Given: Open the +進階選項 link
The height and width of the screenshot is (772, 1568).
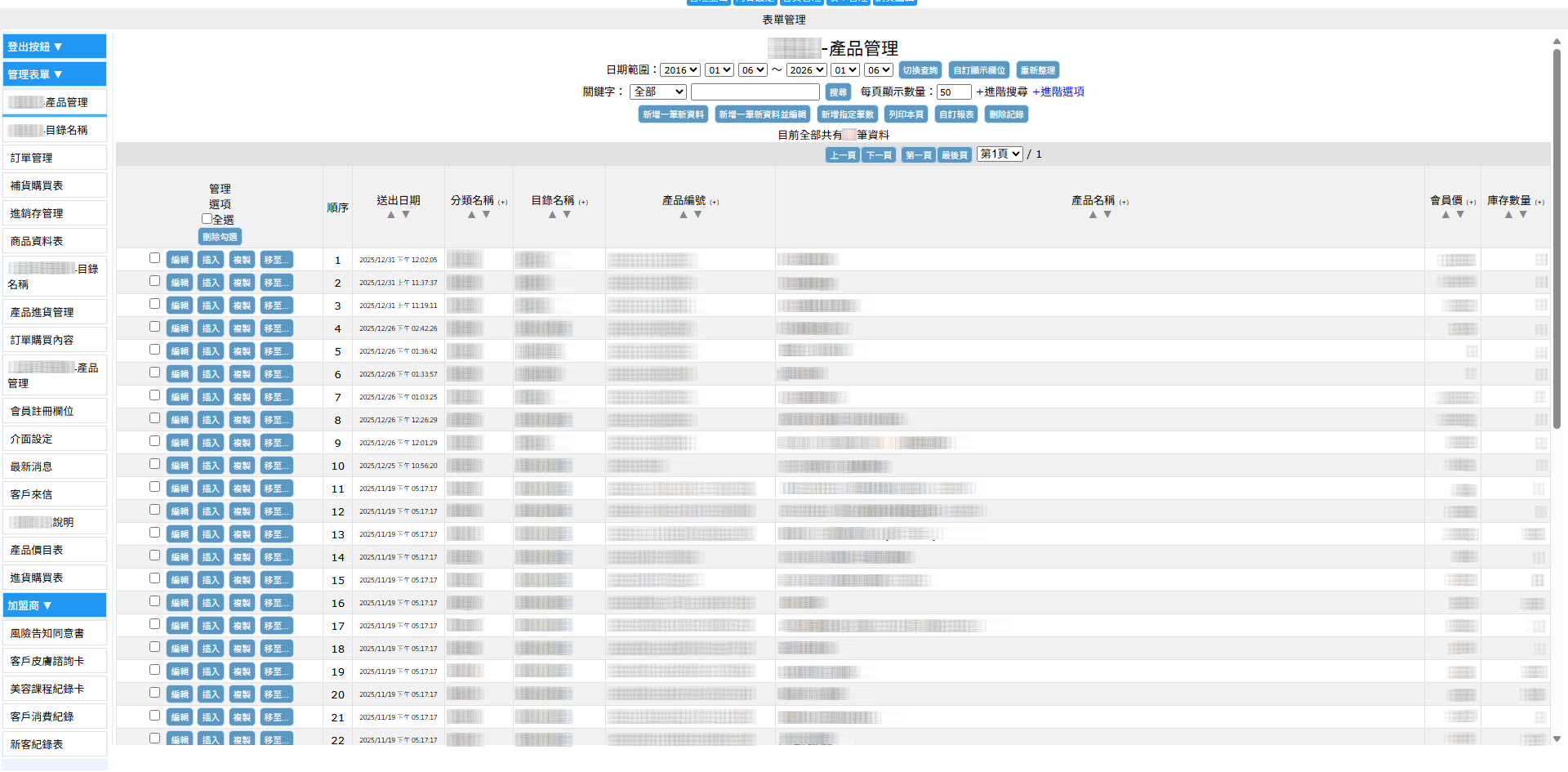Looking at the screenshot, I should 1058,91.
